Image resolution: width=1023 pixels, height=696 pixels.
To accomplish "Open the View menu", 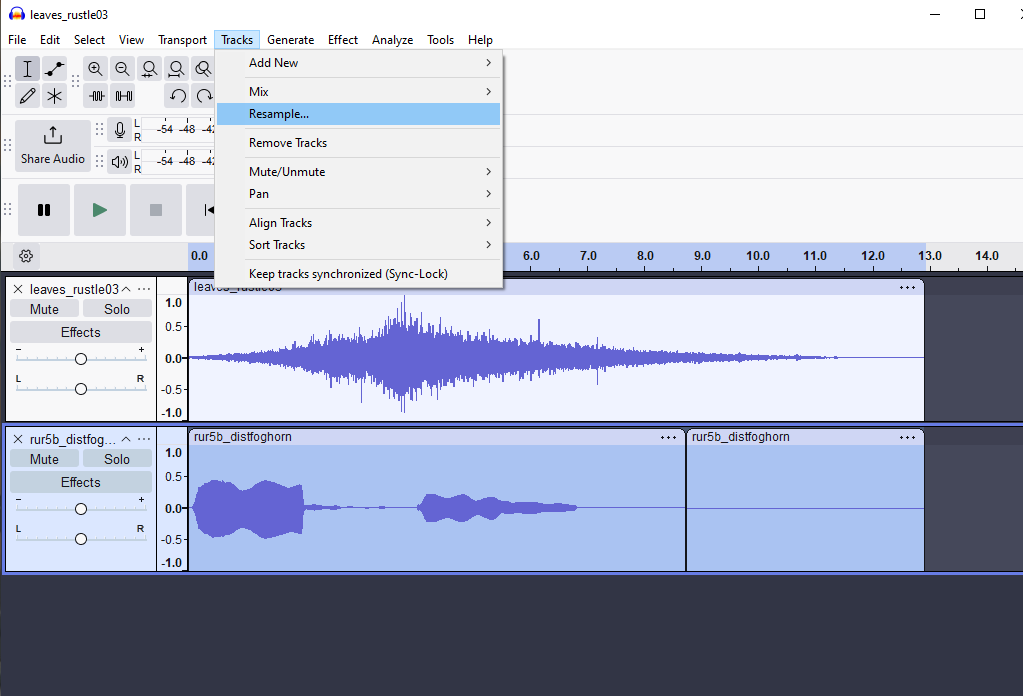I will [131, 40].
